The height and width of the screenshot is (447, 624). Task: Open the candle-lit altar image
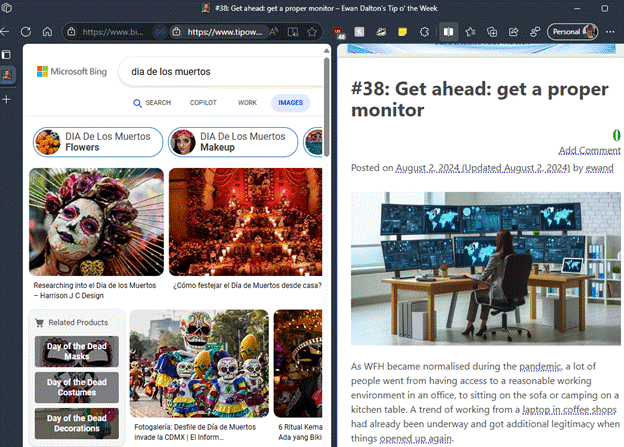246,222
